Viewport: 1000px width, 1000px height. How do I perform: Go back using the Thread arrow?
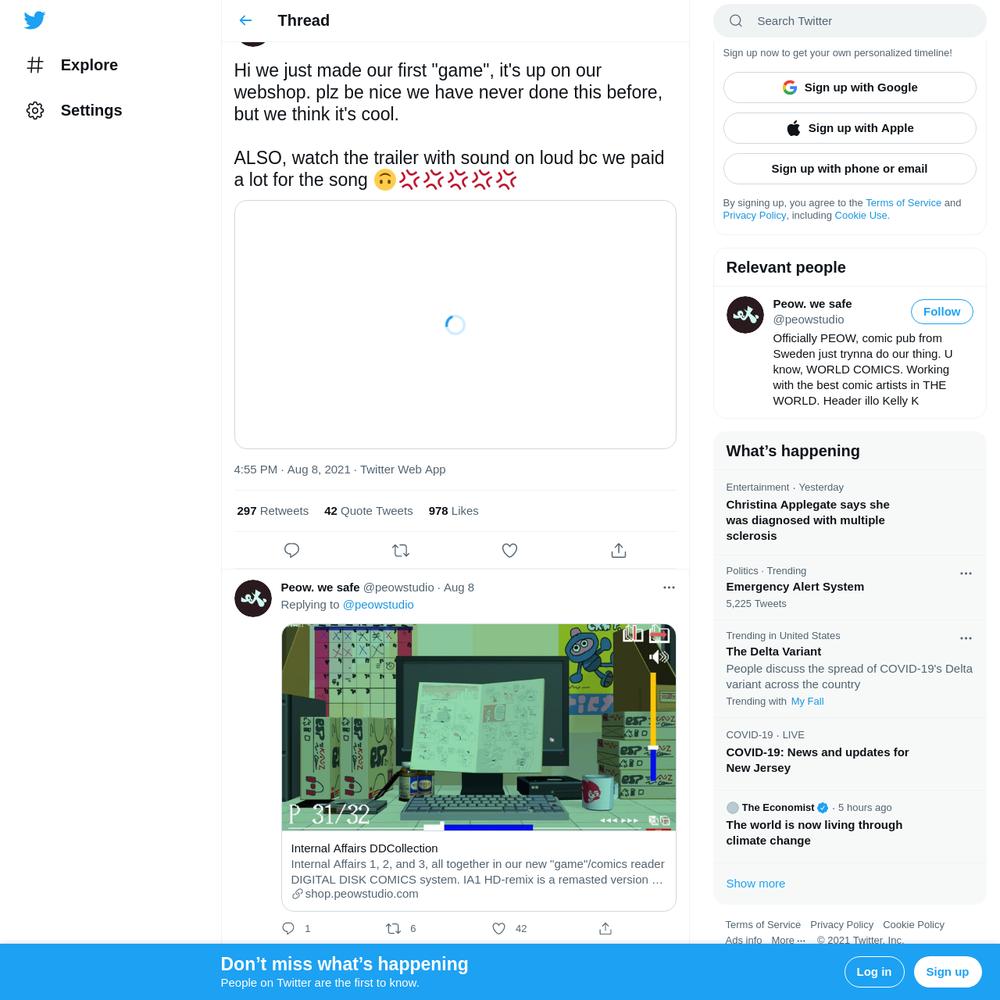[246, 20]
